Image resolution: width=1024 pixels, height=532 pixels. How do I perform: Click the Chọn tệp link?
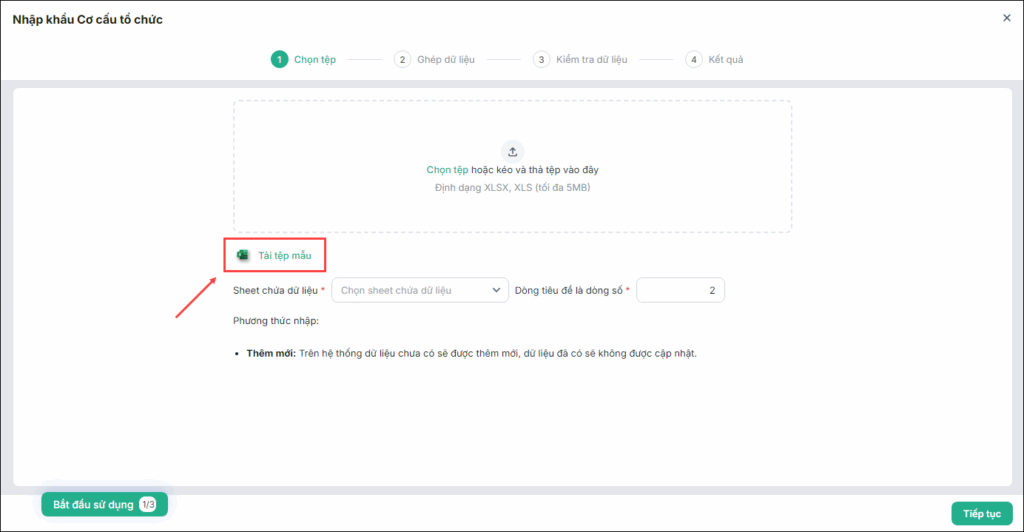point(447,170)
